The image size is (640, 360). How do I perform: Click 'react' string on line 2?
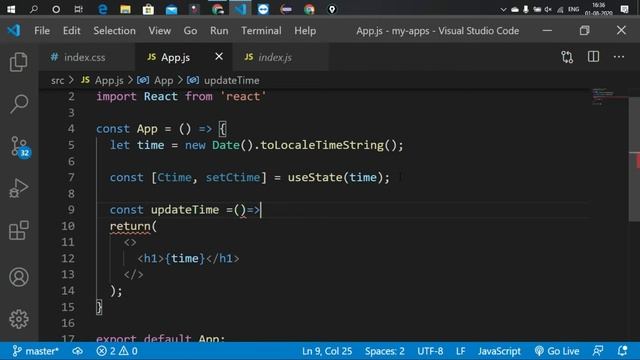click(243, 97)
